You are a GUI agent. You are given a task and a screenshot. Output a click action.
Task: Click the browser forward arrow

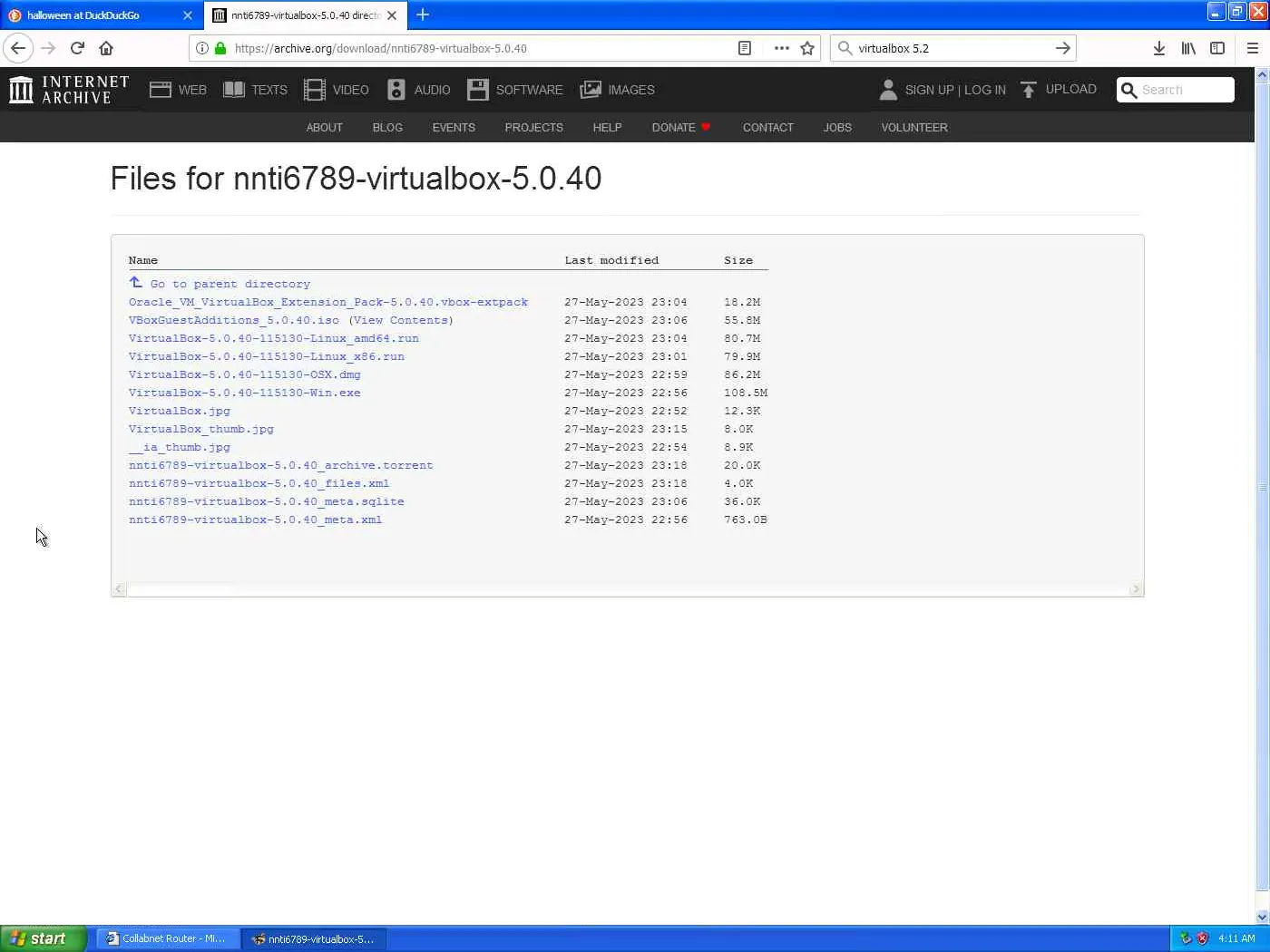pyautogui.click(x=49, y=48)
